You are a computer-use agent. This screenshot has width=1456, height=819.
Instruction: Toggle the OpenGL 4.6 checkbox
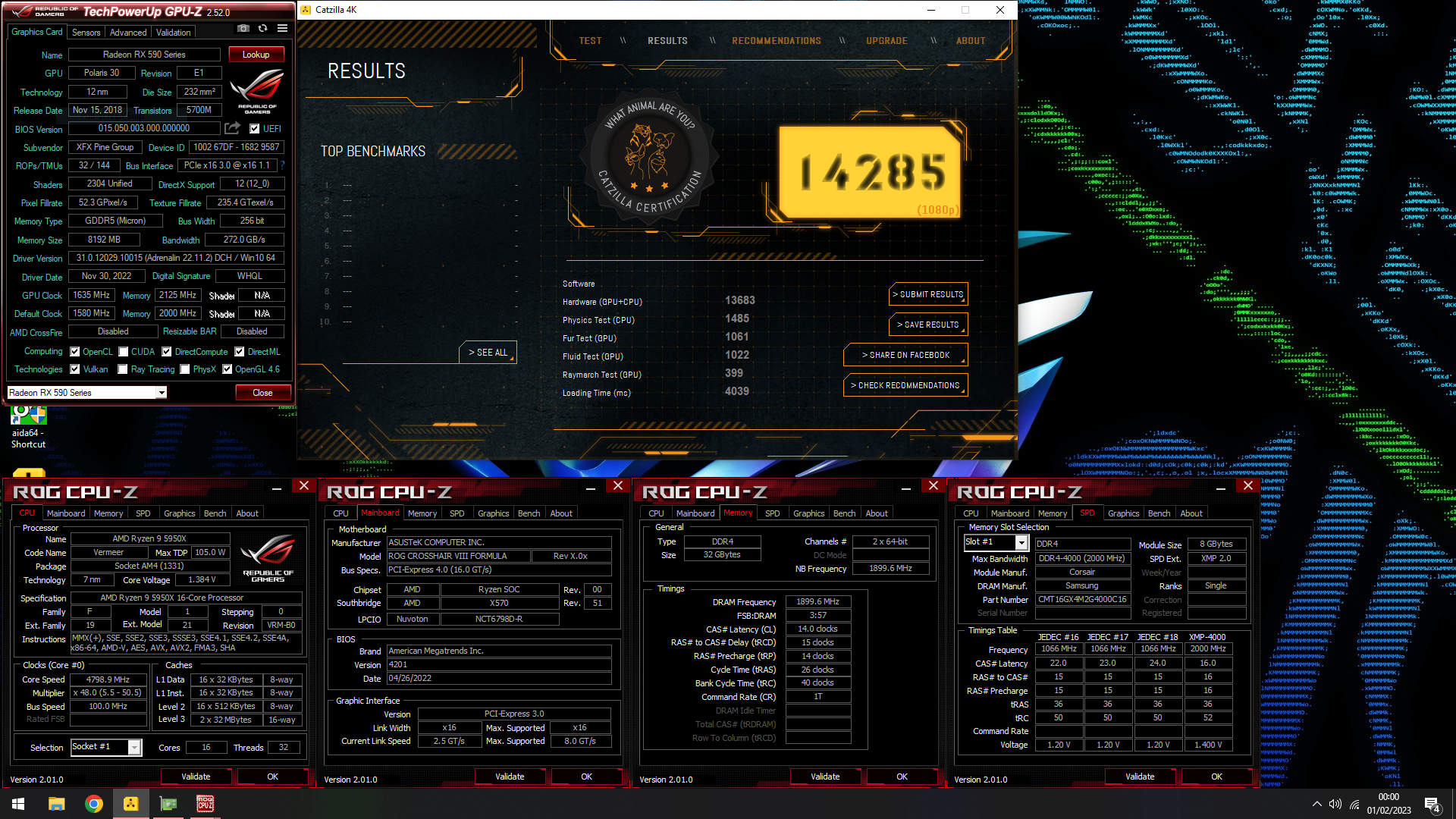(x=227, y=369)
